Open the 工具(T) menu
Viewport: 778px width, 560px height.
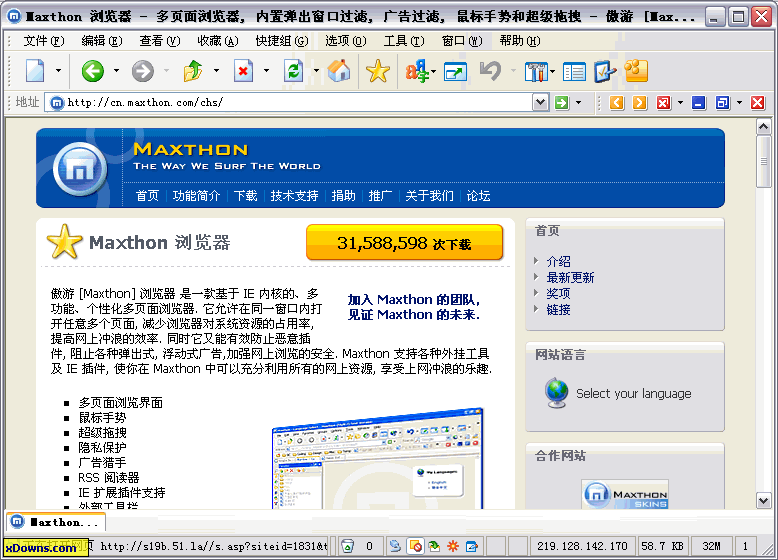click(x=404, y=41)
